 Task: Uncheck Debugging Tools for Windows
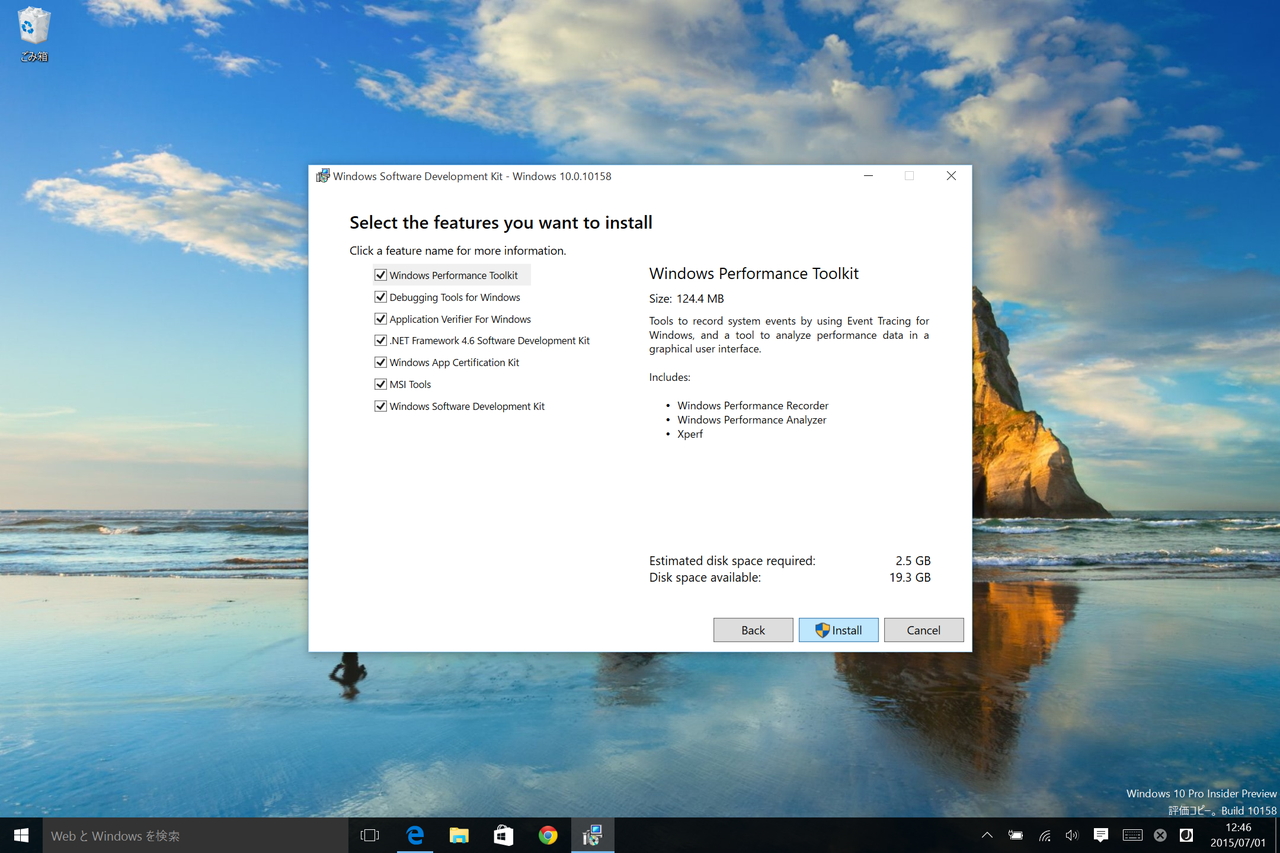[x=380, y=296]
